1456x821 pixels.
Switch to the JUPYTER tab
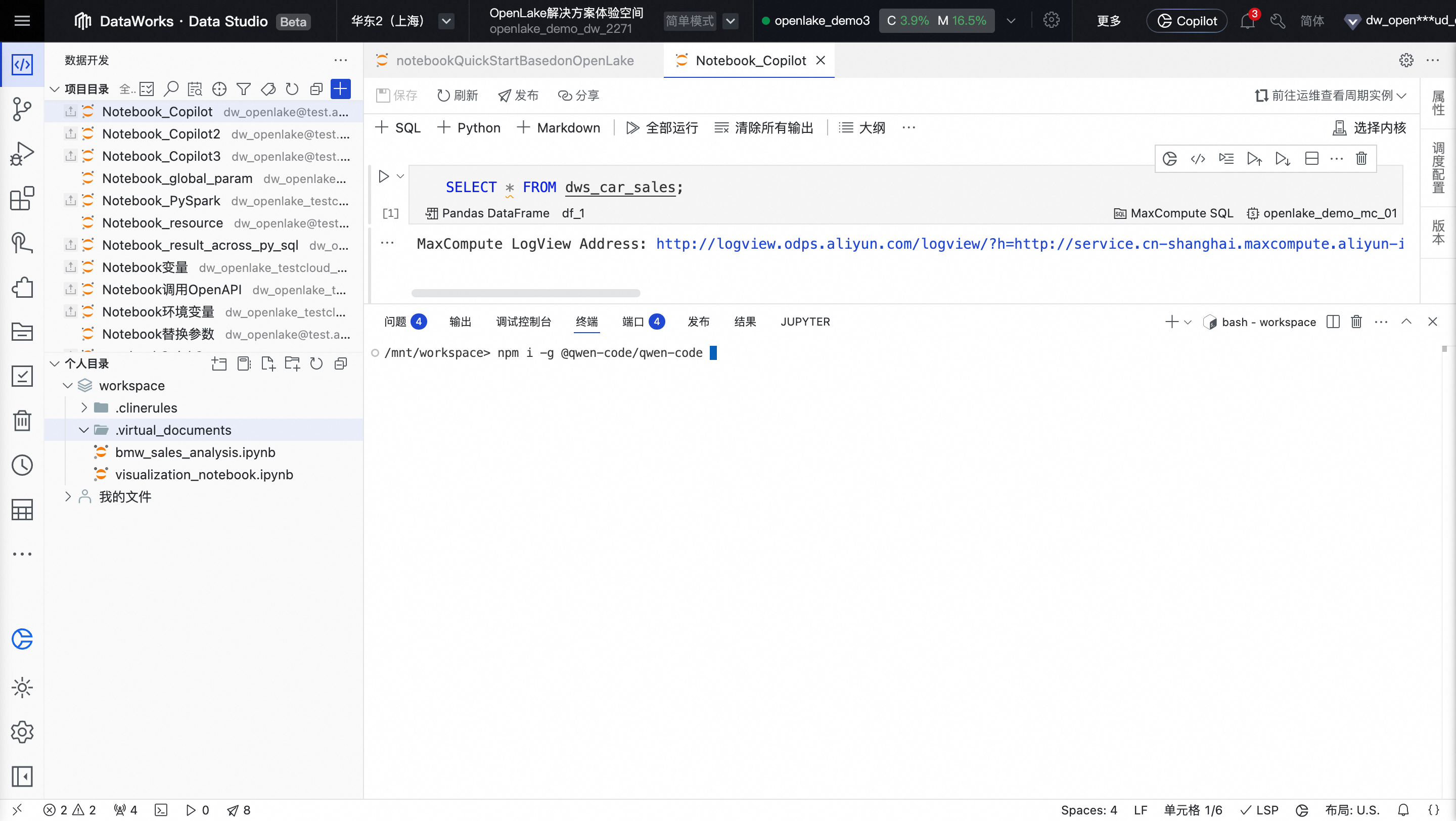click(805, 322)
